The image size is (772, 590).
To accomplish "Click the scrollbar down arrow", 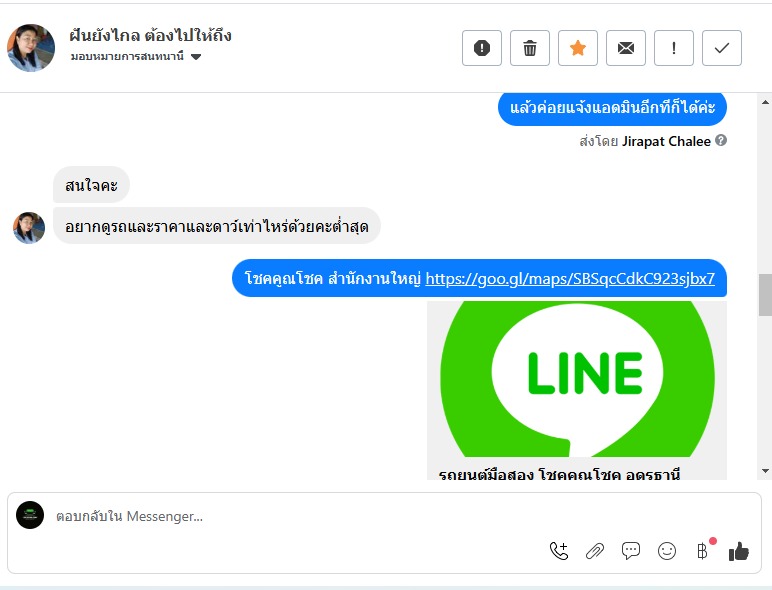I will click(765, 471).
